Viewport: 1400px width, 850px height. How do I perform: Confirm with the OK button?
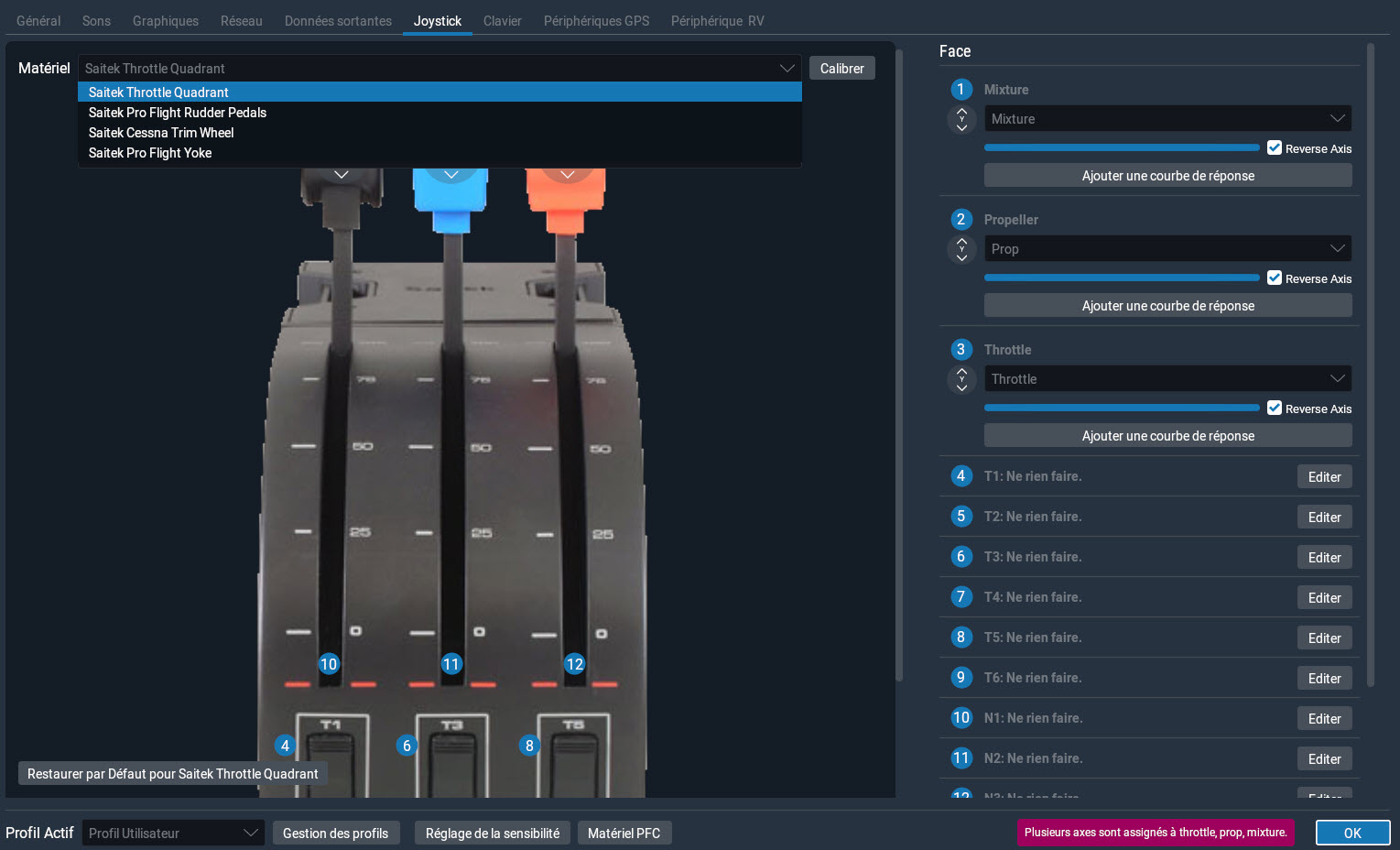pyautogui.click(x=1352, y=834)
